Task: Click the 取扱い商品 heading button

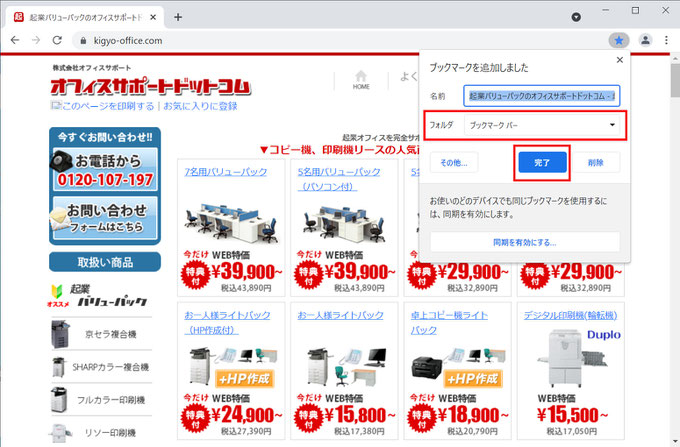Action: click(x=105, y=262)
